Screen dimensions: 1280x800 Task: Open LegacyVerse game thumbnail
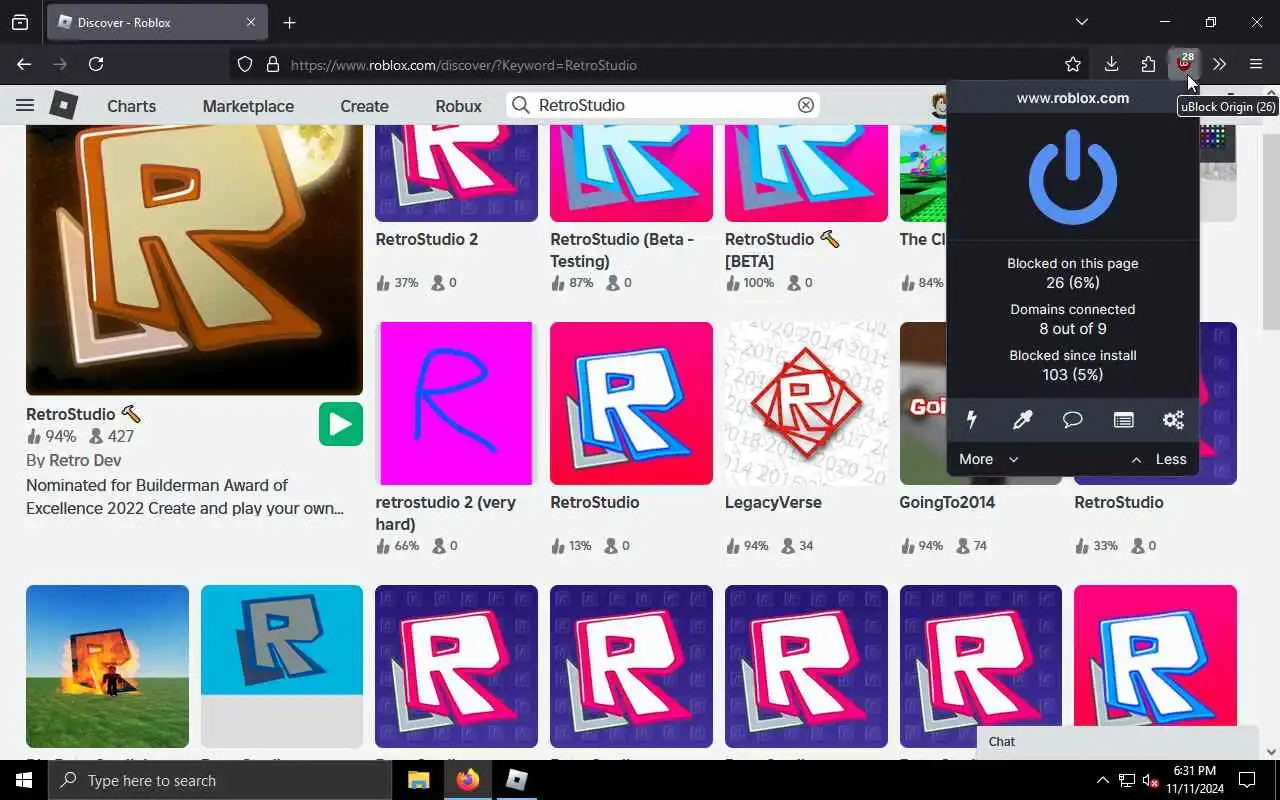pos(806,403)
